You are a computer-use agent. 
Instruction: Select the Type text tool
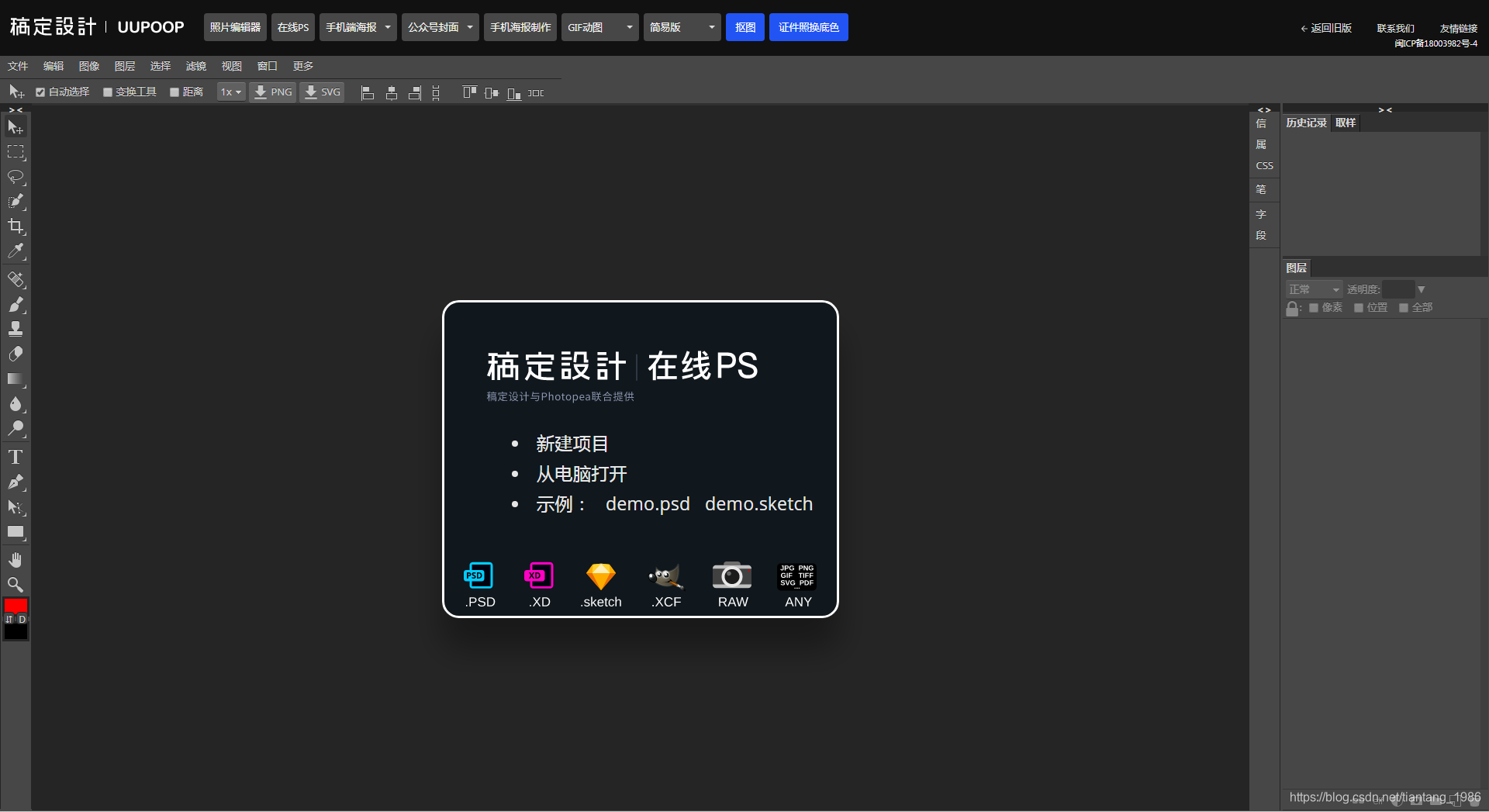pyautogui.click(x=16, y=457)
